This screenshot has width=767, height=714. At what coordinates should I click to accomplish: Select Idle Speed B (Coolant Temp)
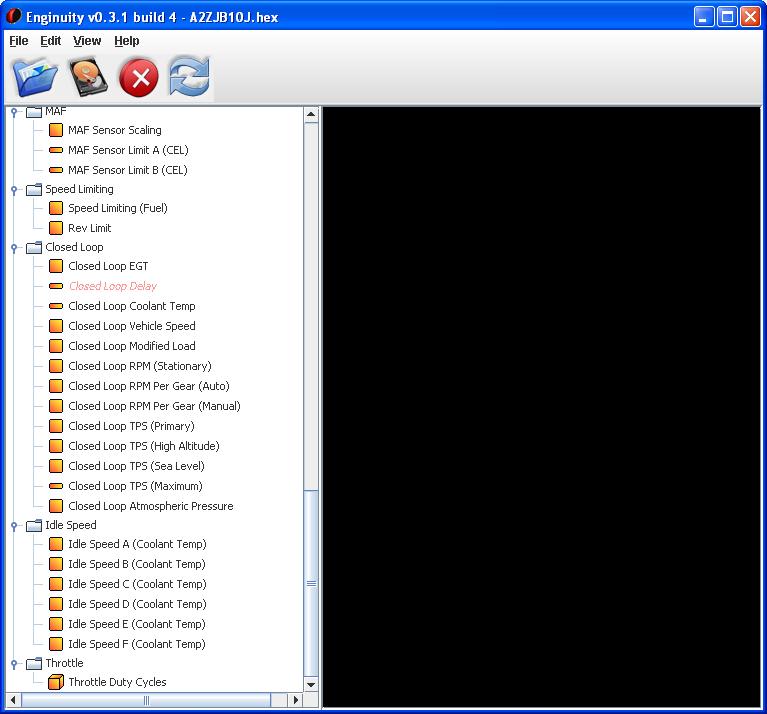coord(137,564)
